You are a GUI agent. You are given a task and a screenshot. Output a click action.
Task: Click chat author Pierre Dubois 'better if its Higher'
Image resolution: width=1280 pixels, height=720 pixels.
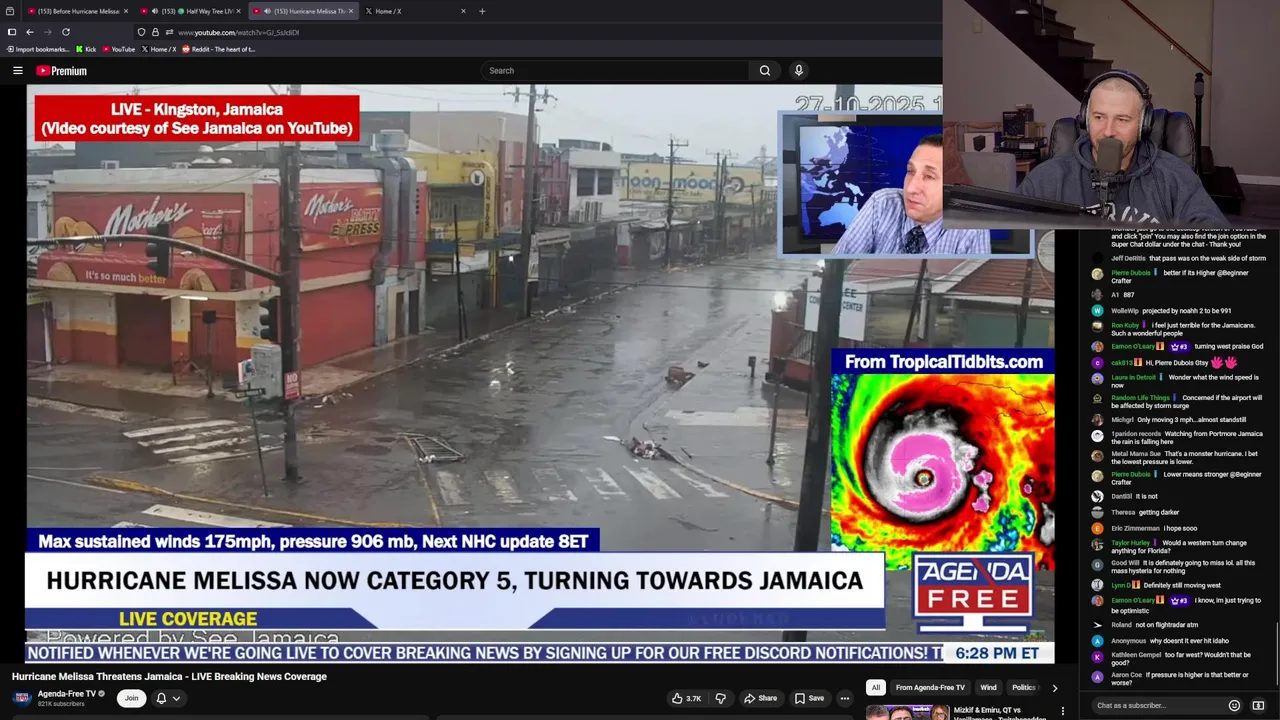pyautogui.click(x=1130, y=273)
